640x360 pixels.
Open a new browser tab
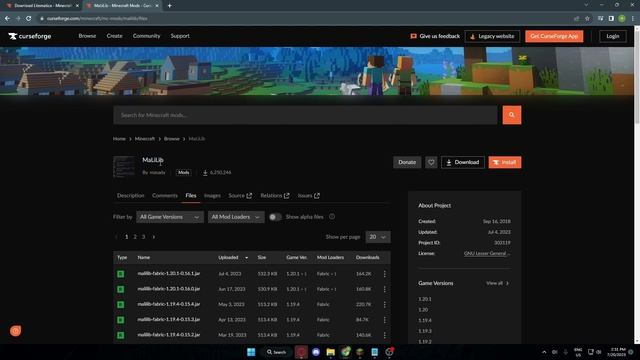tap(169, 6)
